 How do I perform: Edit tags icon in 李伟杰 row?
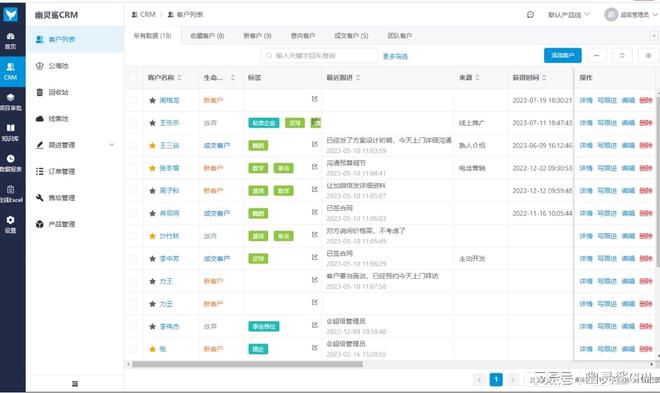click(314, 325)
